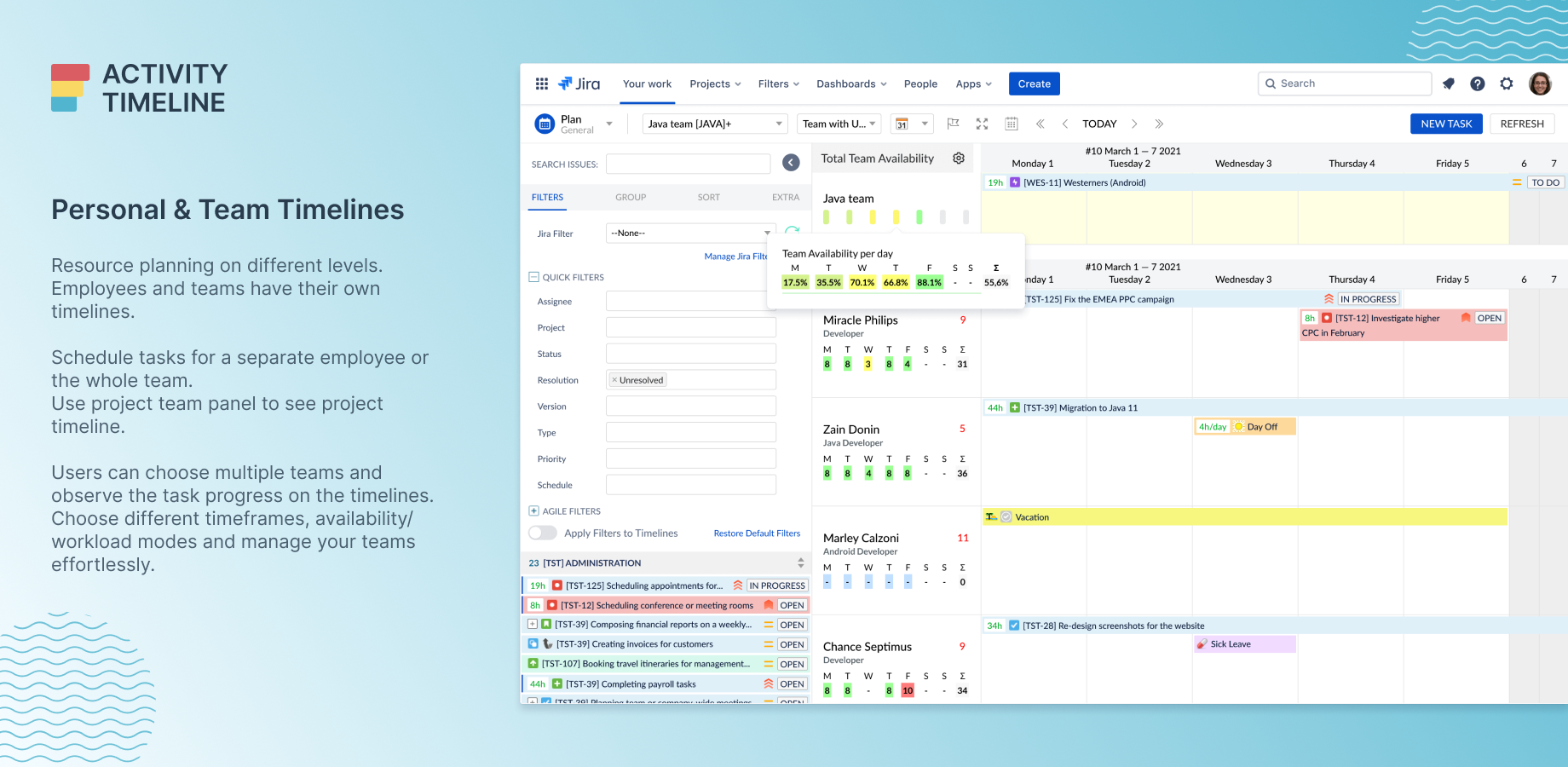Collapse the left panel arrow button

pos(791,163)
